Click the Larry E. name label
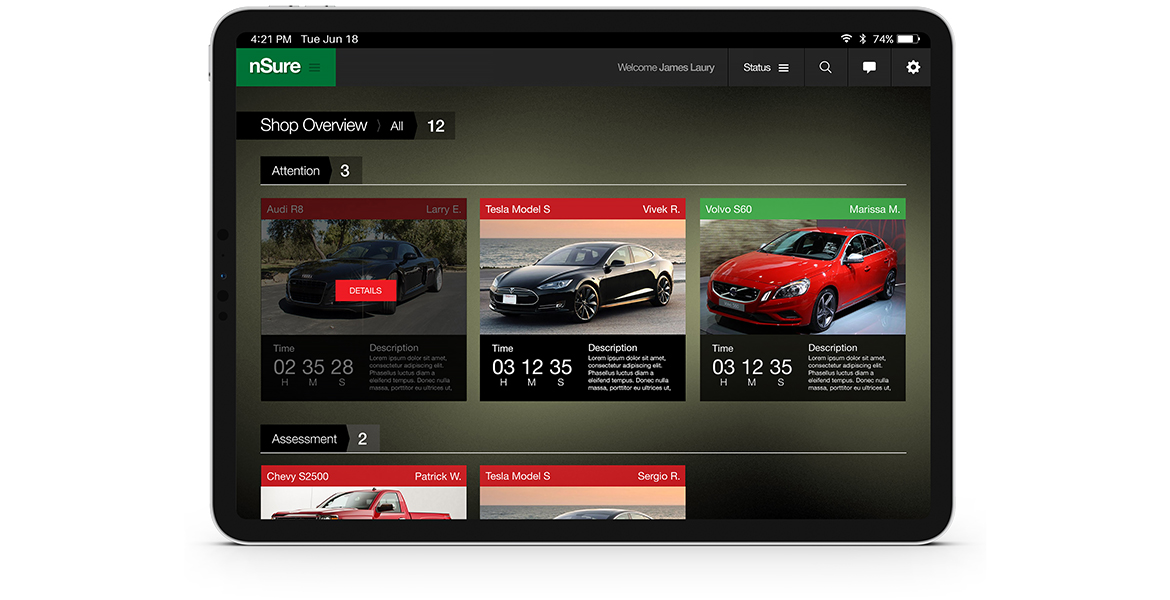 coord(443,209)
